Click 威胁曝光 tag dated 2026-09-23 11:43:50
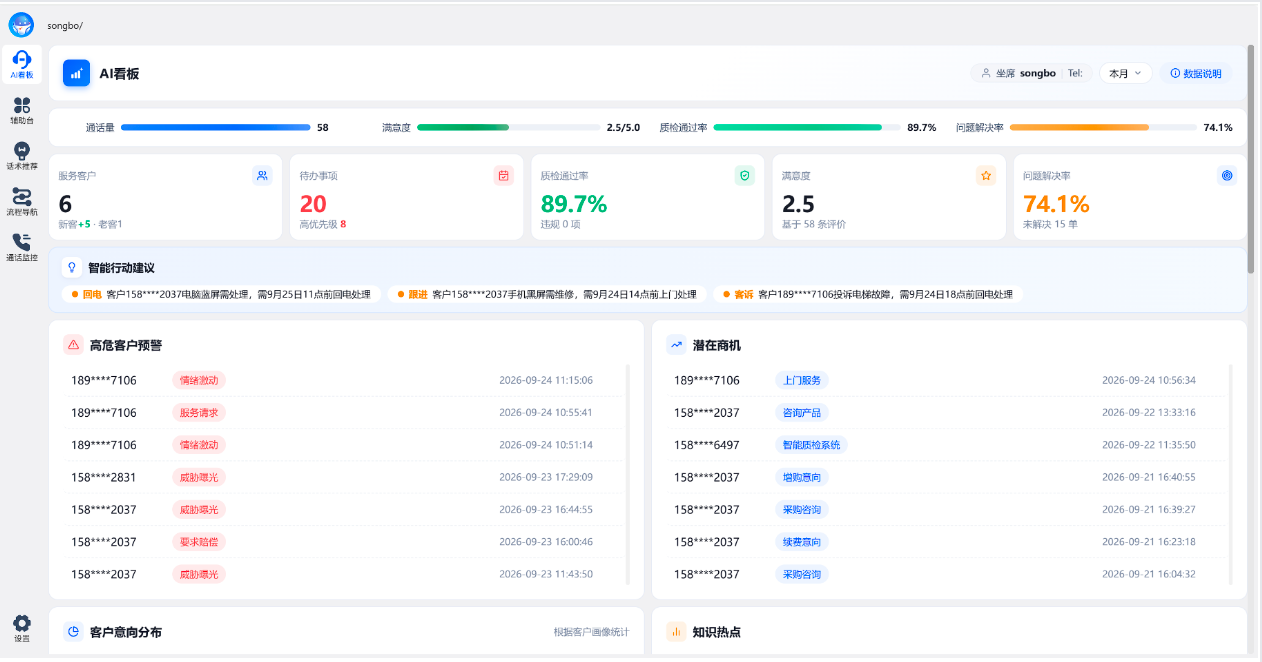Screen dimensions: 1262x662 coord(199,574)
